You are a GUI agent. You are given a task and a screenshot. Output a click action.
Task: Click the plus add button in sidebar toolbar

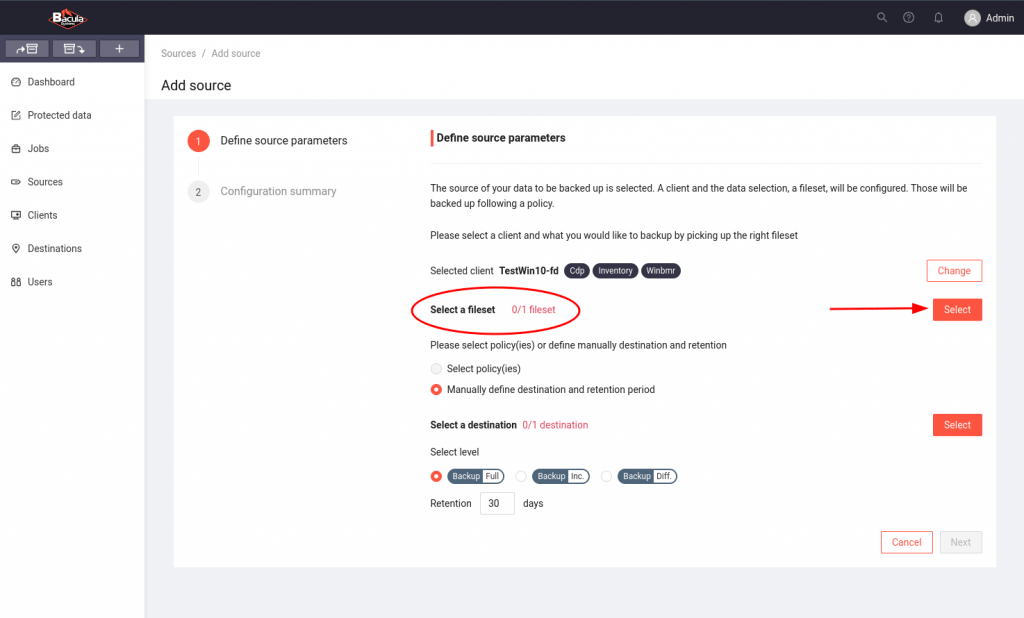(119, 48)
